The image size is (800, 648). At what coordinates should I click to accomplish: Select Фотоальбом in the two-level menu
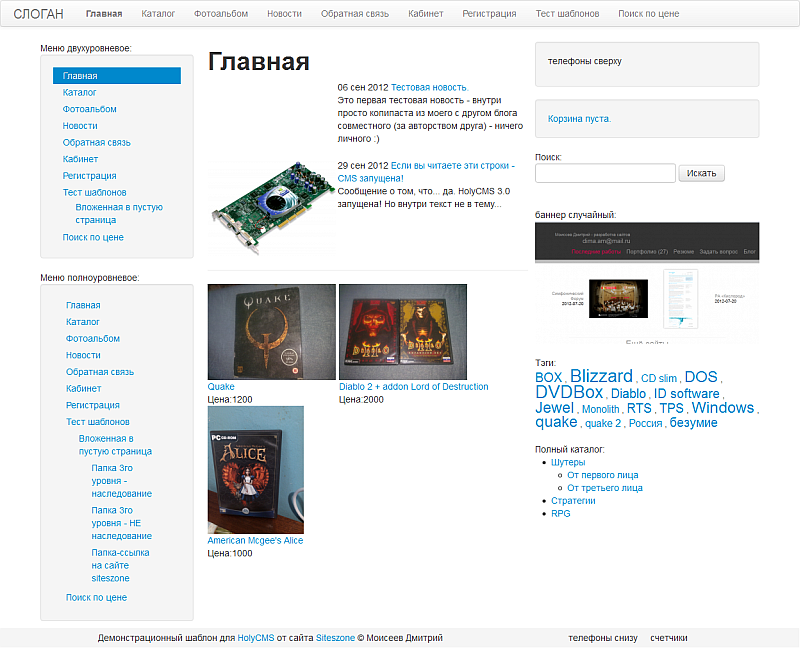click(x=90, y=109)
